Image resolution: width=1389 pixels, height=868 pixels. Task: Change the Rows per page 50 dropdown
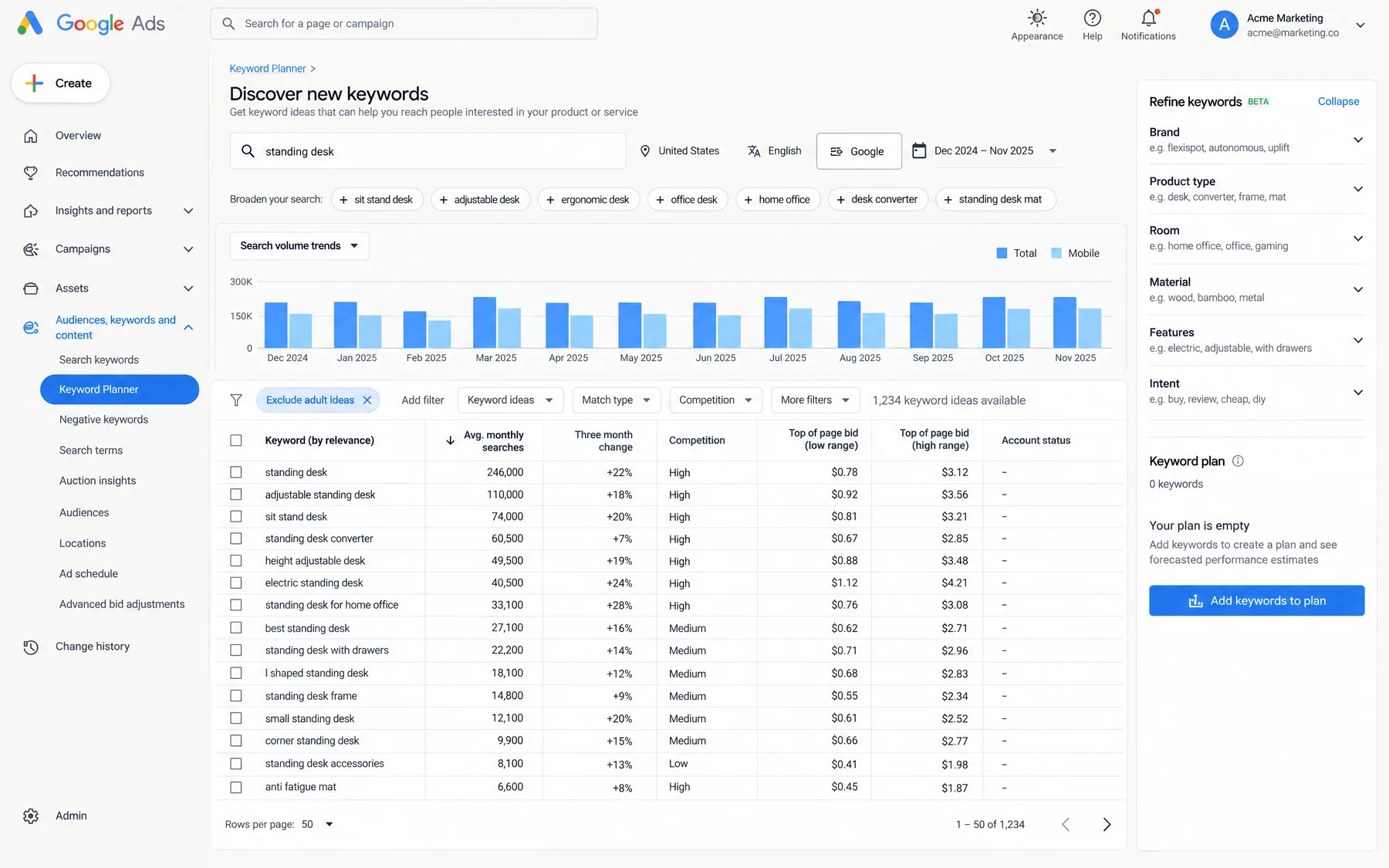tap(318, 825)
